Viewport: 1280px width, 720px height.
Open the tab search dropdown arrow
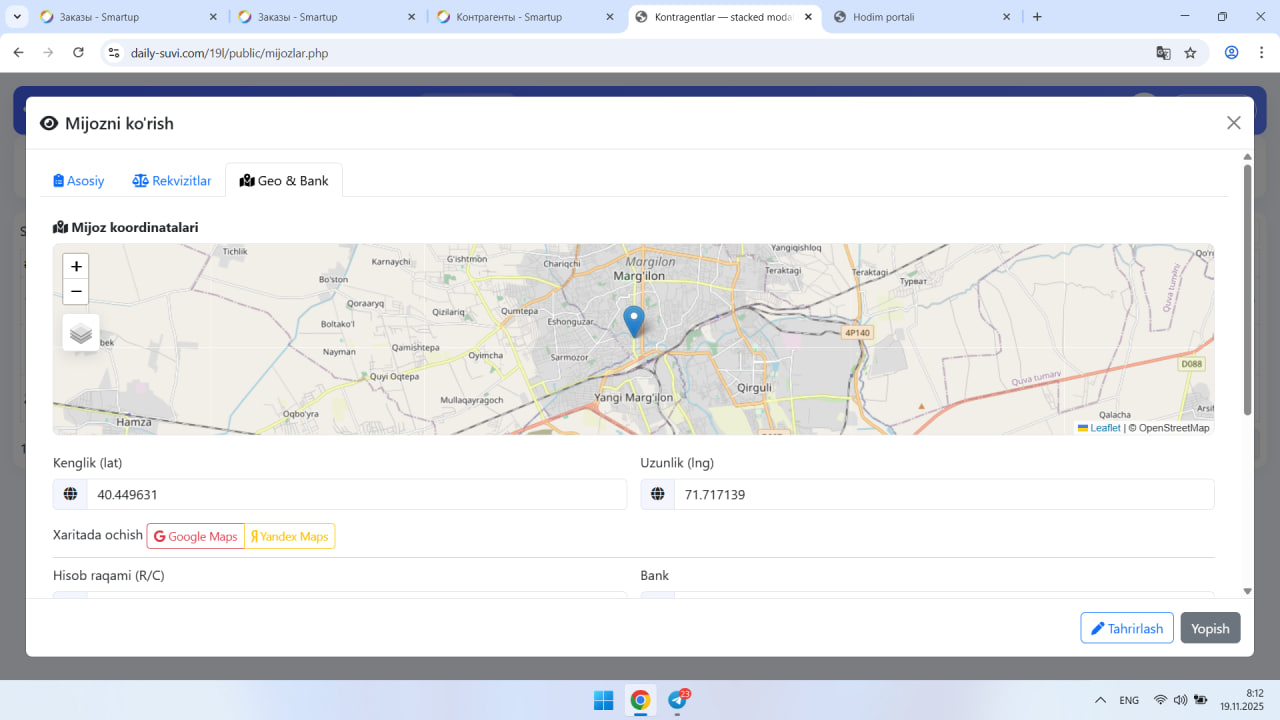(x=17, y=17)
